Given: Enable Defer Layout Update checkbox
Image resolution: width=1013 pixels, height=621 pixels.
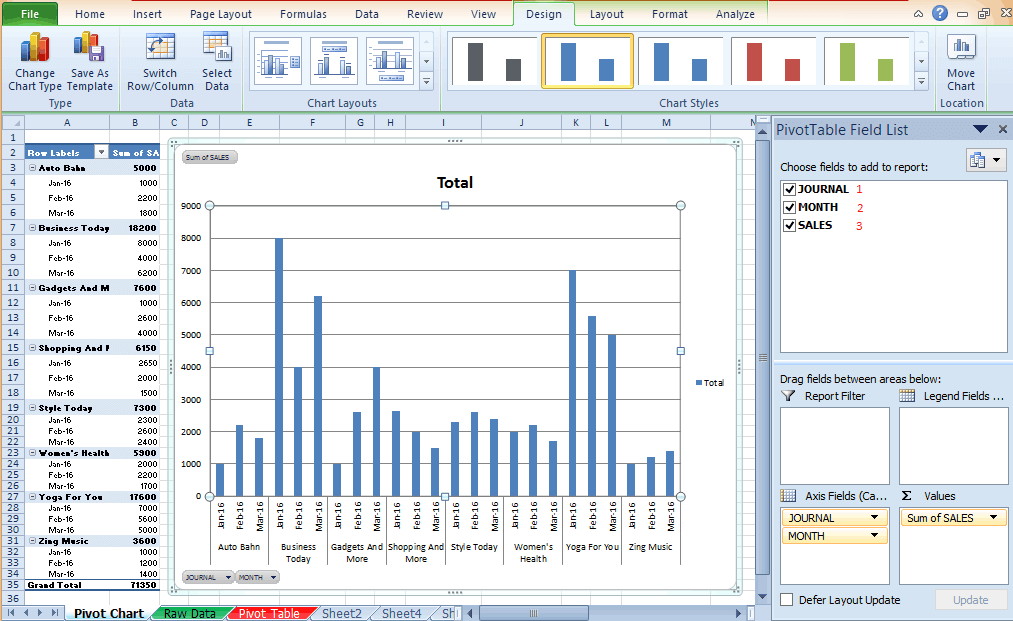Looking at the screenshot, I should point(787,600).
